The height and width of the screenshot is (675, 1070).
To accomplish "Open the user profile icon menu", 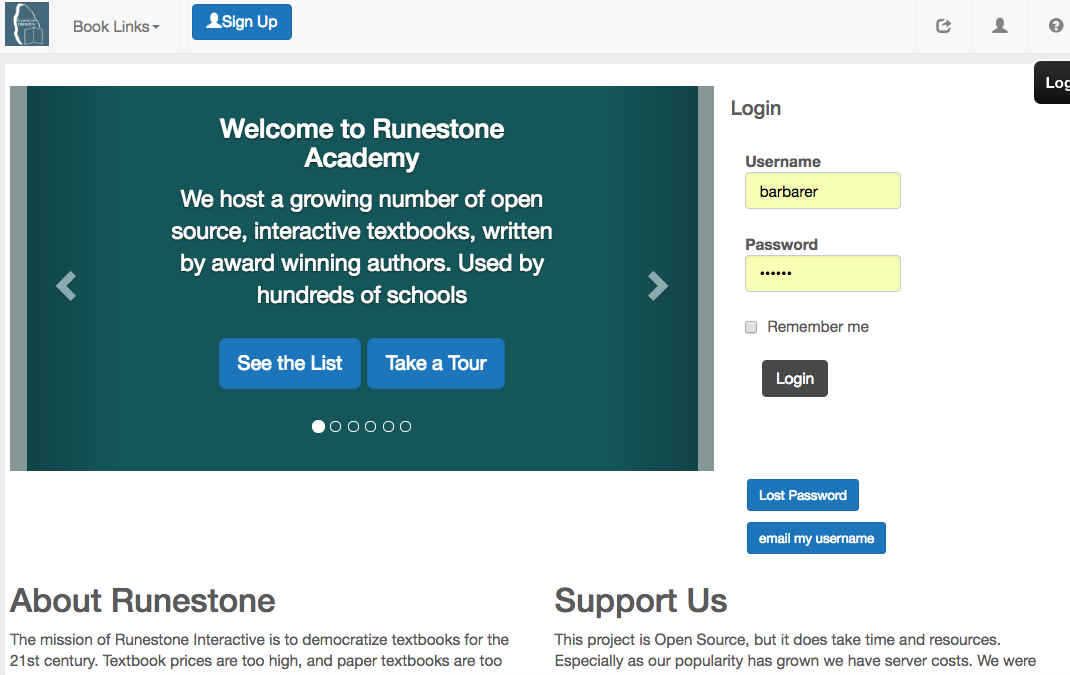I will (x=1000, y=26).
